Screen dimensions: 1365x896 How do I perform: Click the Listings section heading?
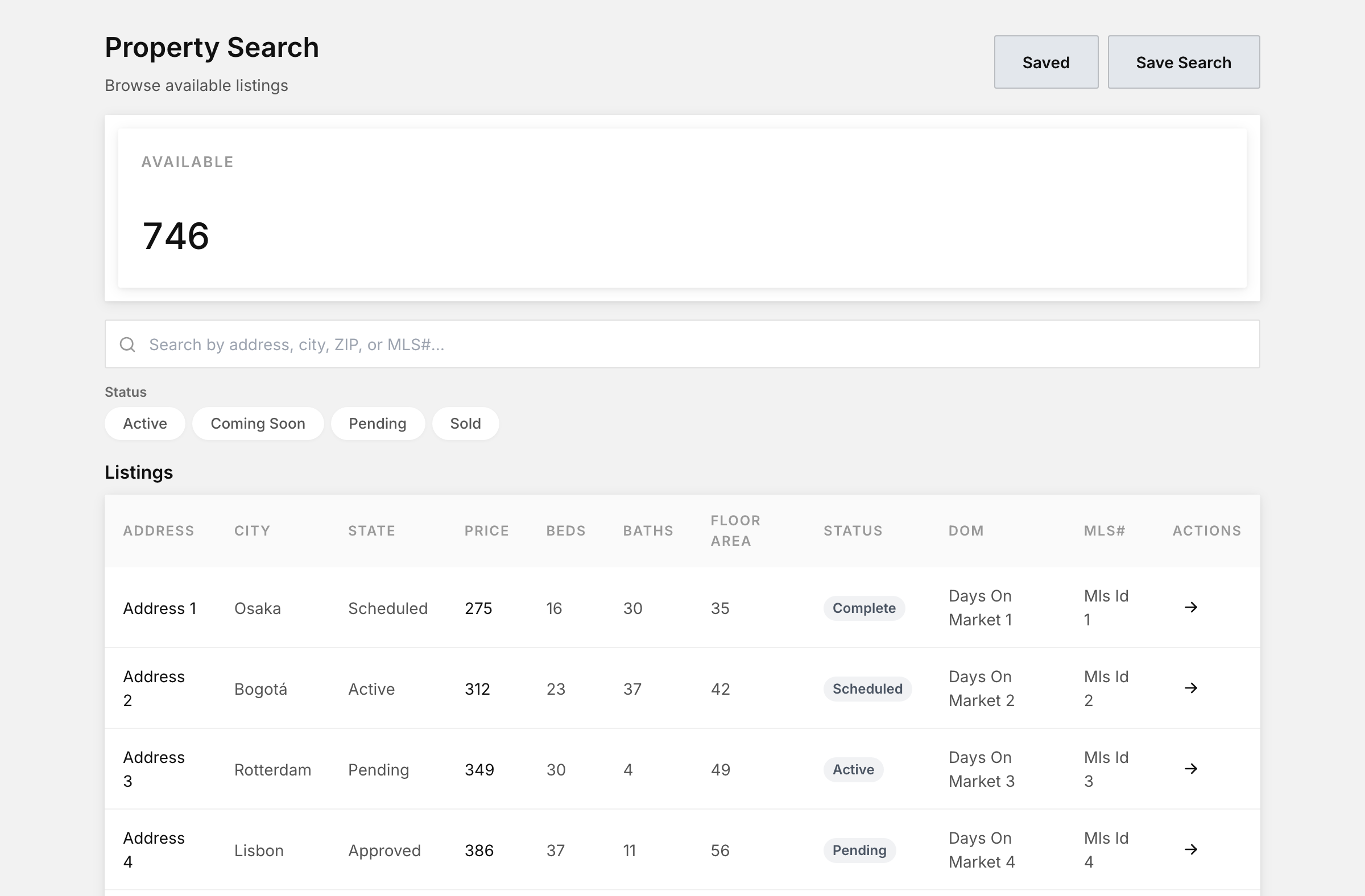tap(139, 472)
